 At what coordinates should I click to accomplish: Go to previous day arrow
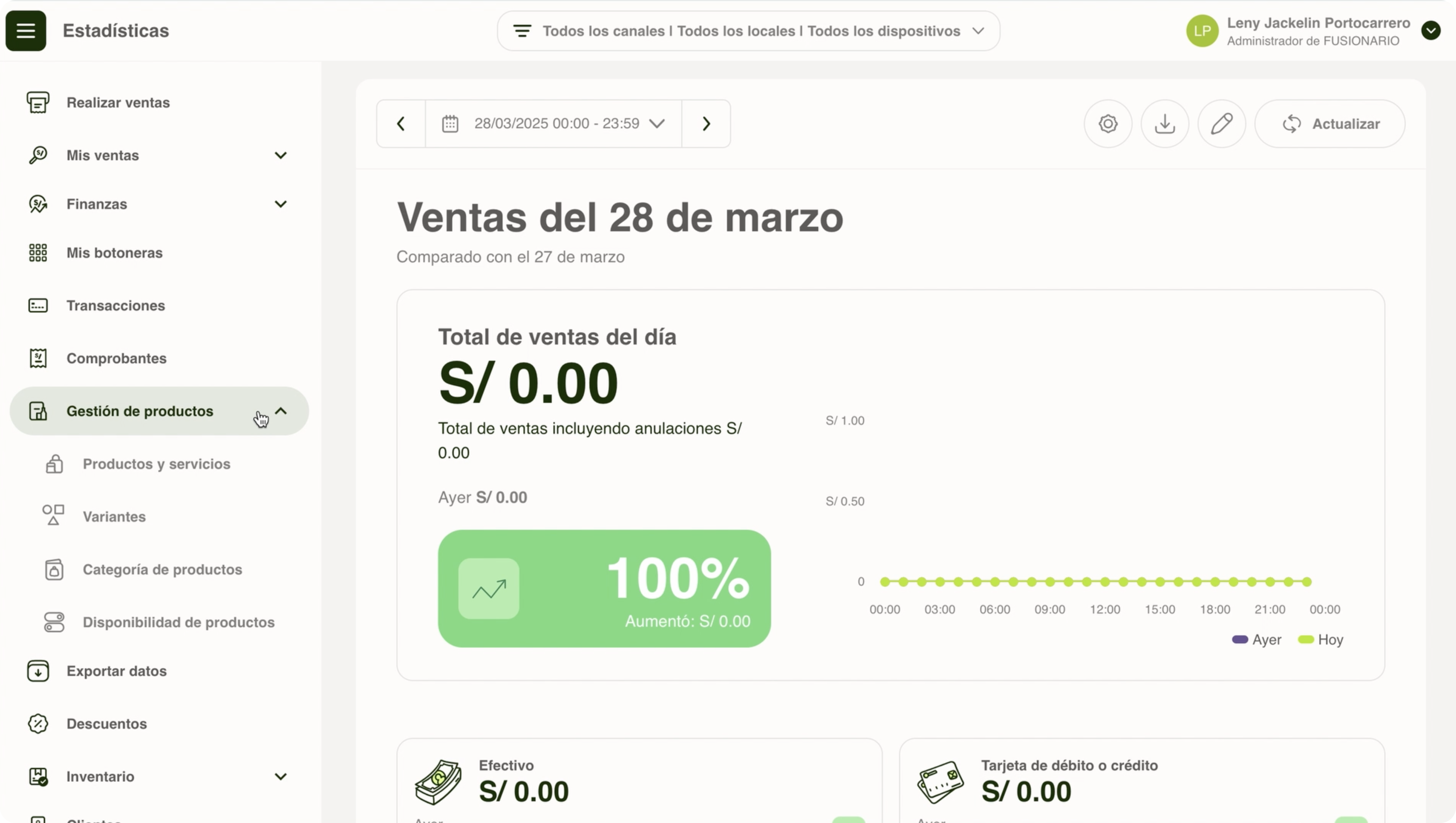click(401, 124)
